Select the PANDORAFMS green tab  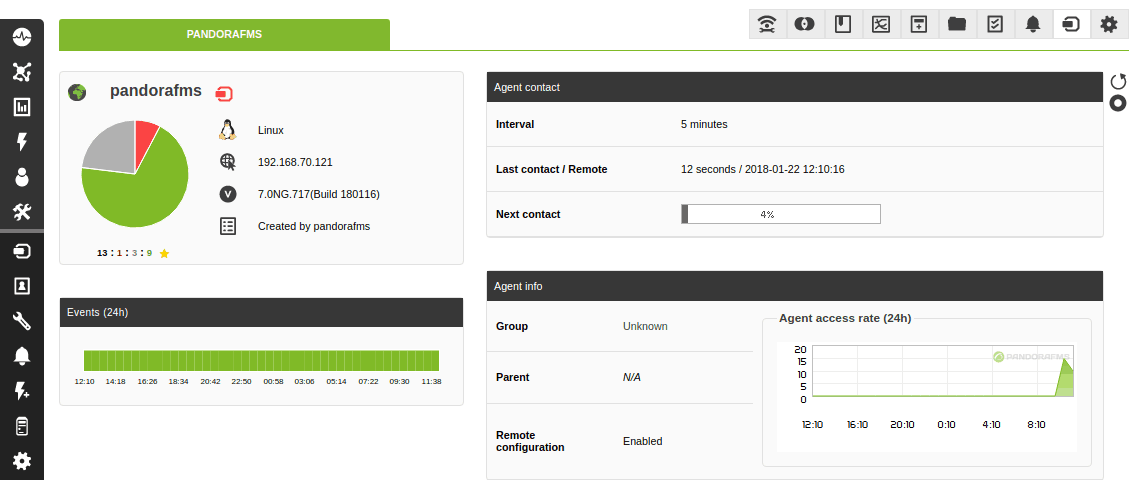(x=224, y=35)
